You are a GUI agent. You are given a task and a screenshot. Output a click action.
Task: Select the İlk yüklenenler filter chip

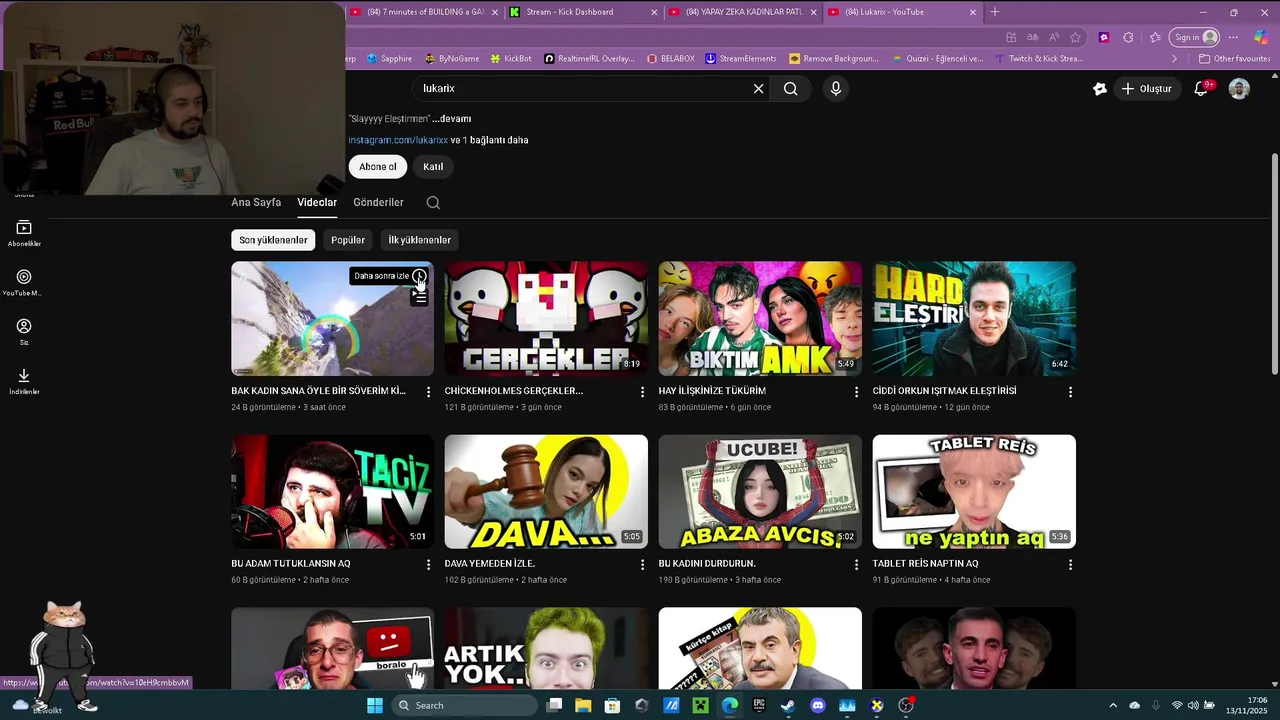tap(419, 240)
